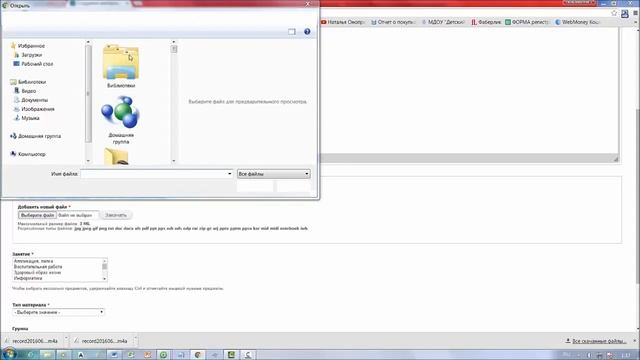
Task: Select Рабочий стол in the sidebar
Action: pyautogui.click(x=37, y=64)
